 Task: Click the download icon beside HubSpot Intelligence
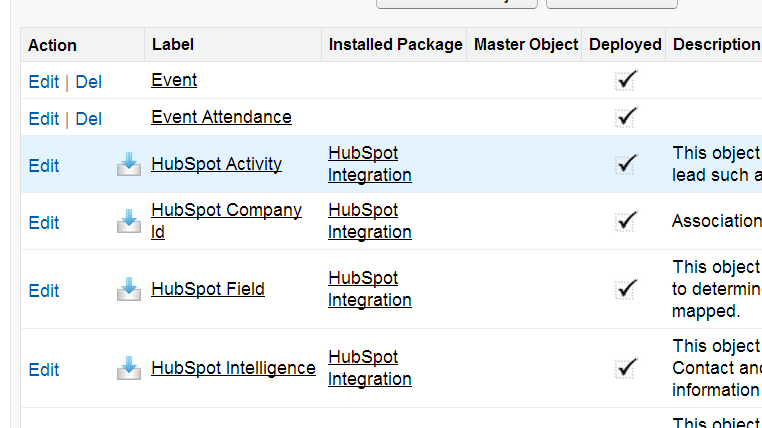[129, 368]
